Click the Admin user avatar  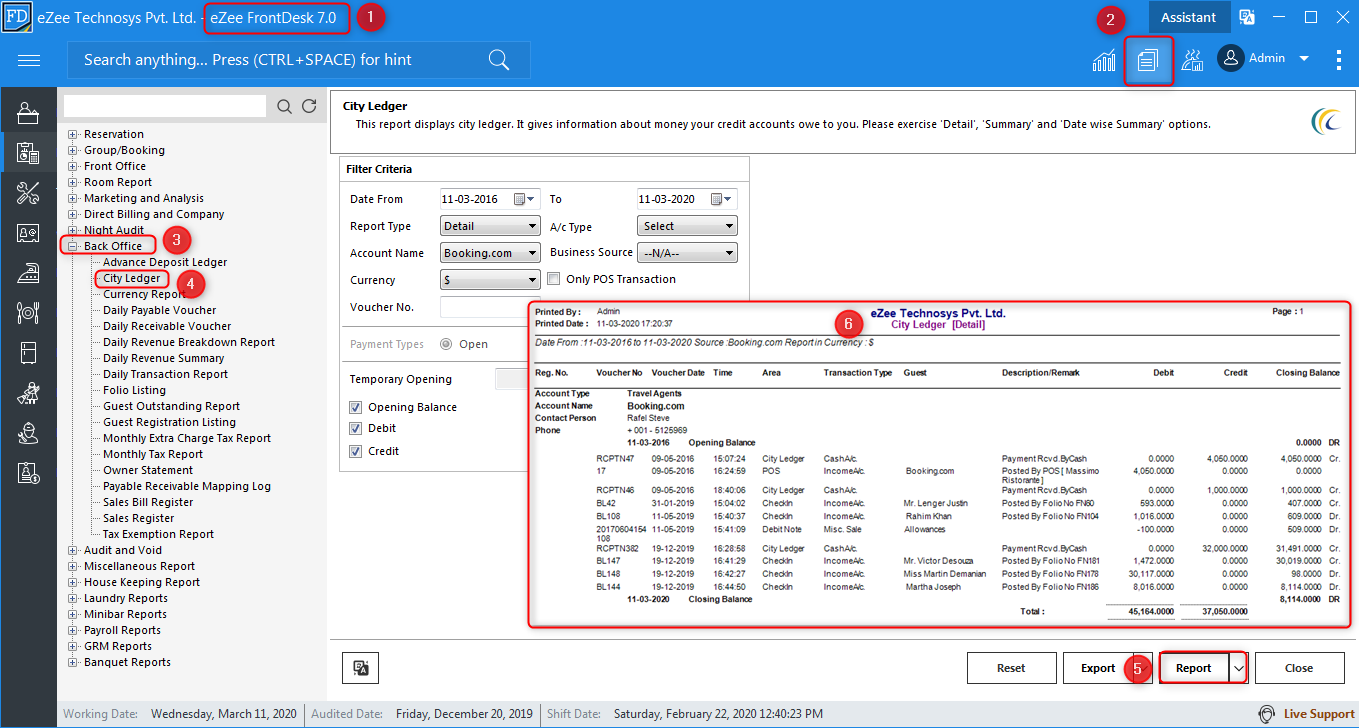(1230, 58)
